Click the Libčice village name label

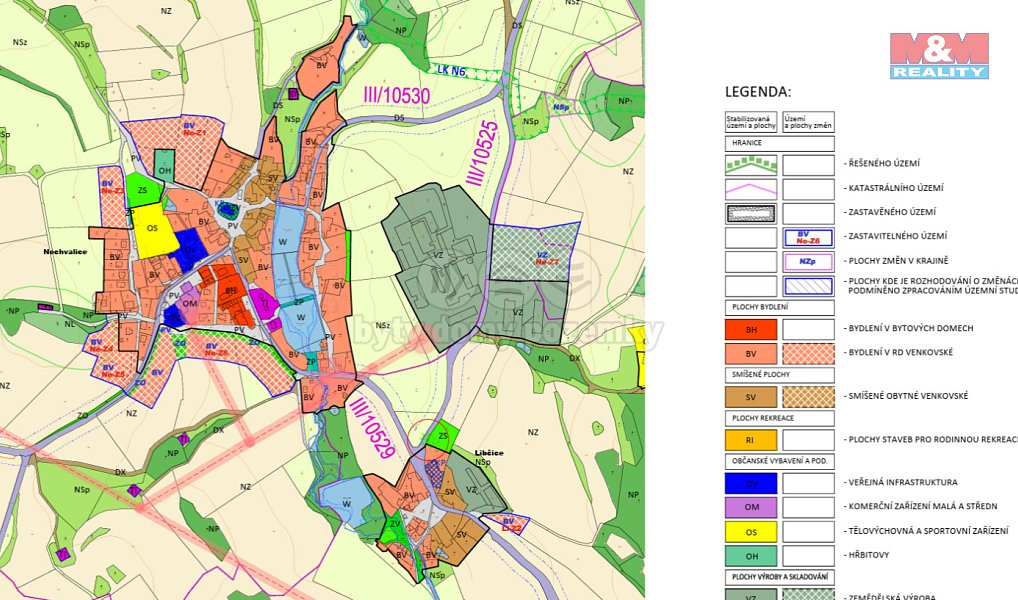click(489, 453)
